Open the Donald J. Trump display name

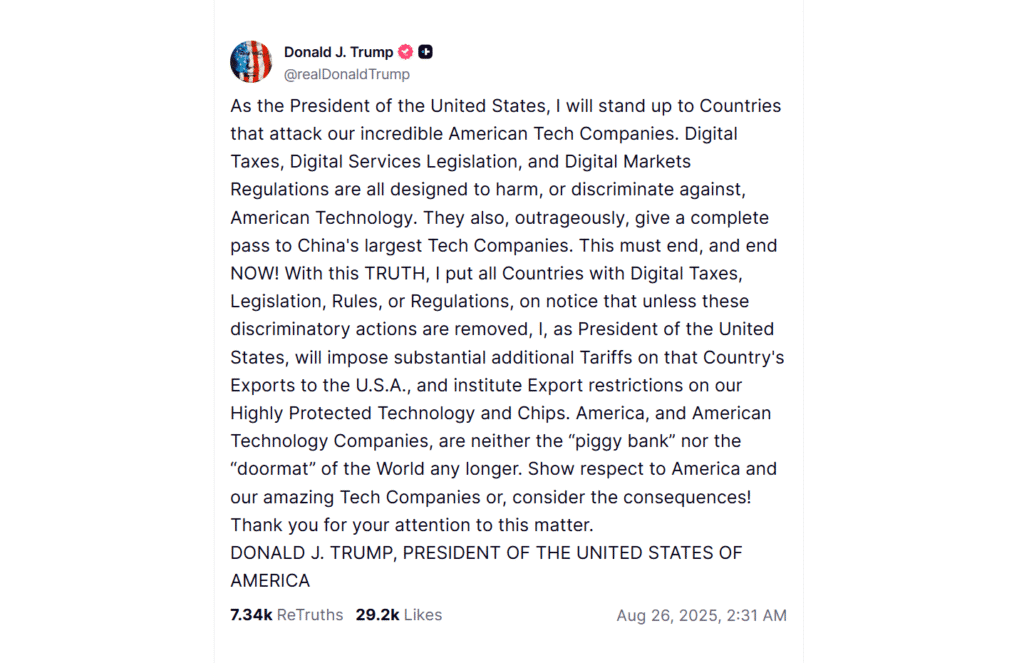click(338, 52)
